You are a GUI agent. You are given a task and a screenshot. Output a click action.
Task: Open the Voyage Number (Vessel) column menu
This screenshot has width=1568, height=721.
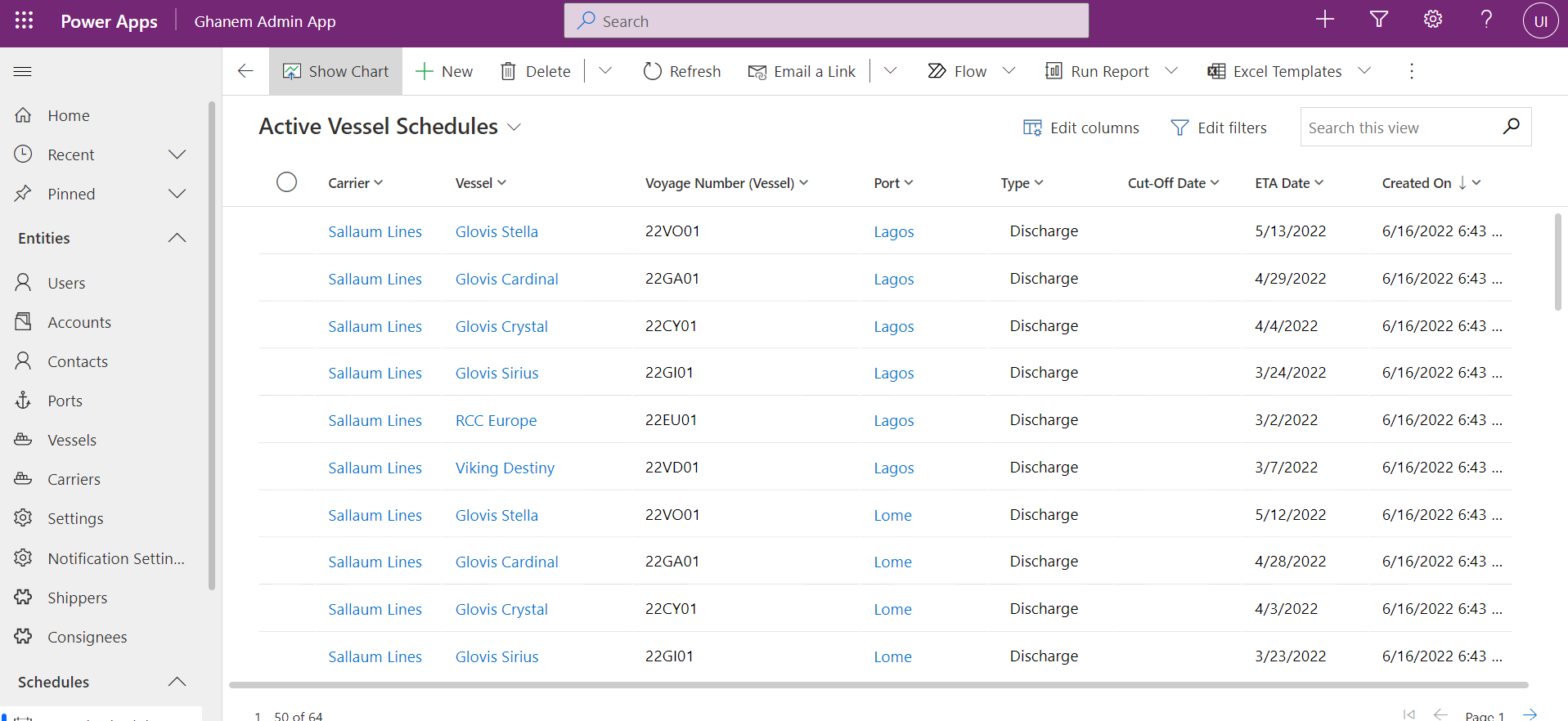[727, 183]
